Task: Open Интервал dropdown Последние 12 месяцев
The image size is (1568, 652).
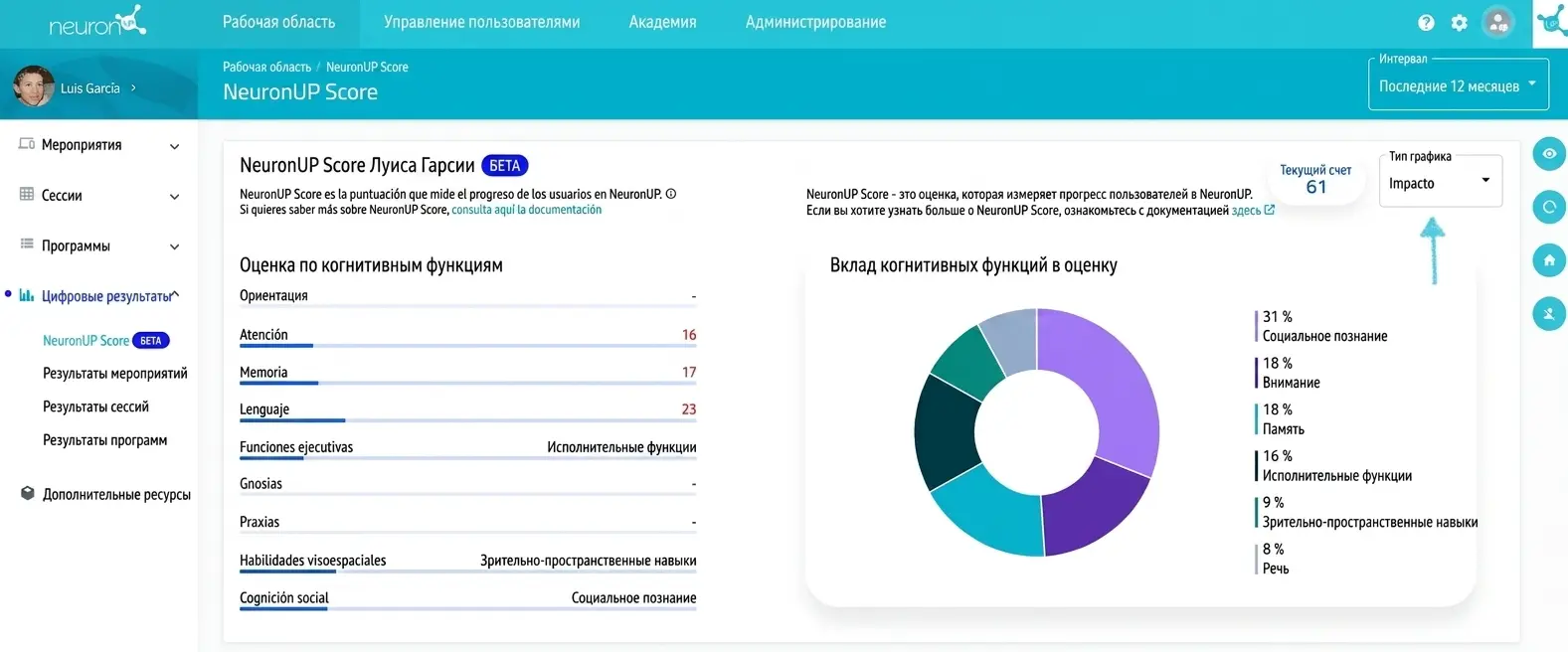Action: (x=1458, y=85)
